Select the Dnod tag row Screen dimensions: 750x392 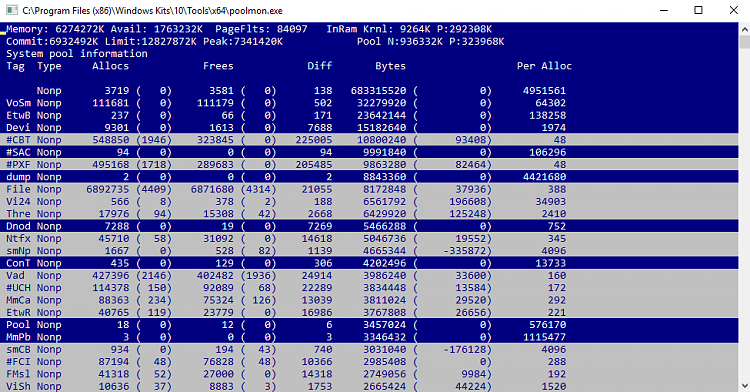click(369, 226)
